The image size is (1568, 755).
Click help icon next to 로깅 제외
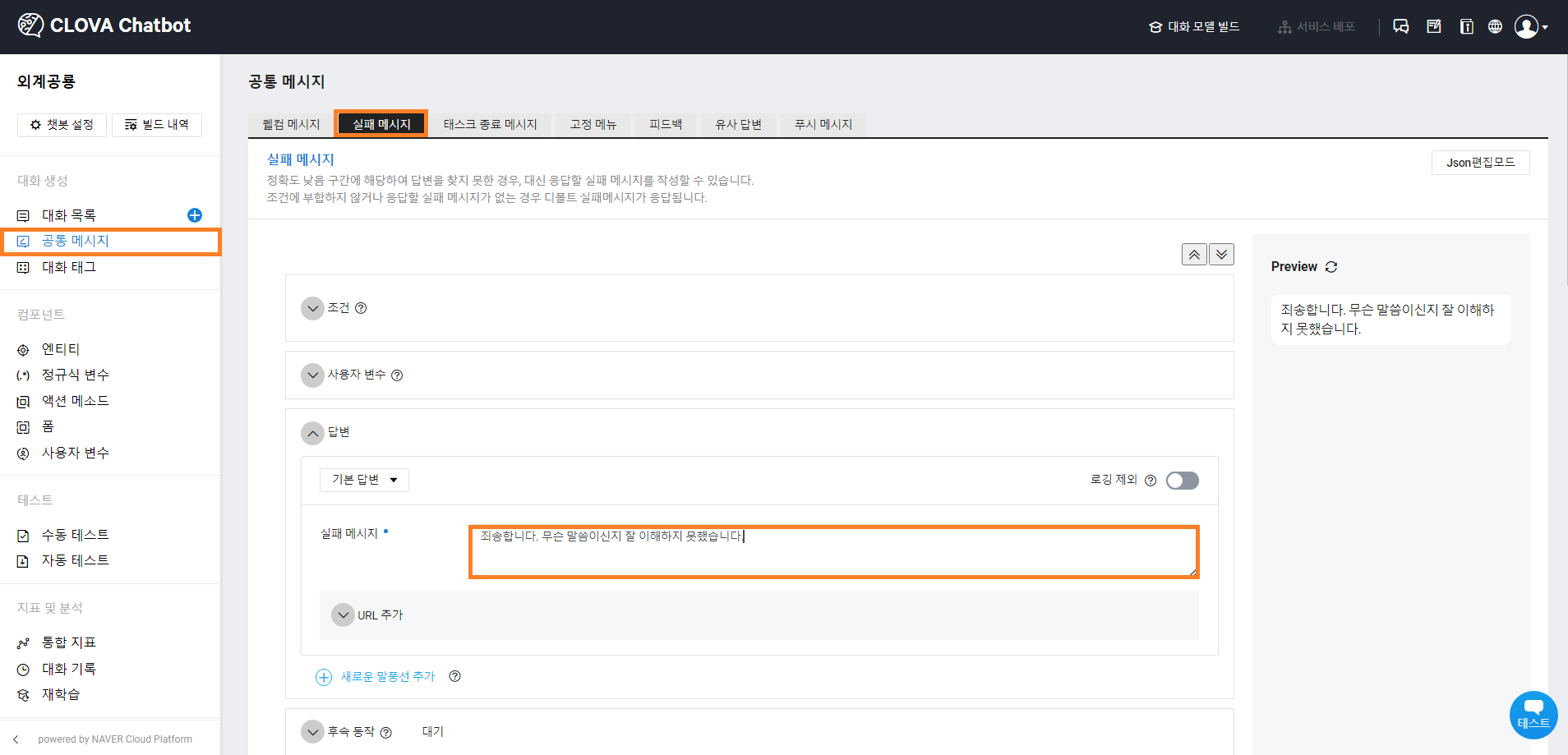tap(1151, 481)
